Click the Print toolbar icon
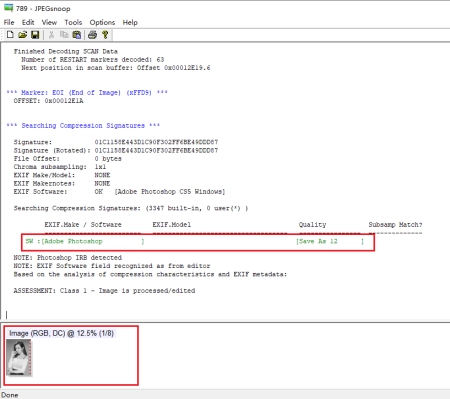450x399 pixels. (93, 35)
